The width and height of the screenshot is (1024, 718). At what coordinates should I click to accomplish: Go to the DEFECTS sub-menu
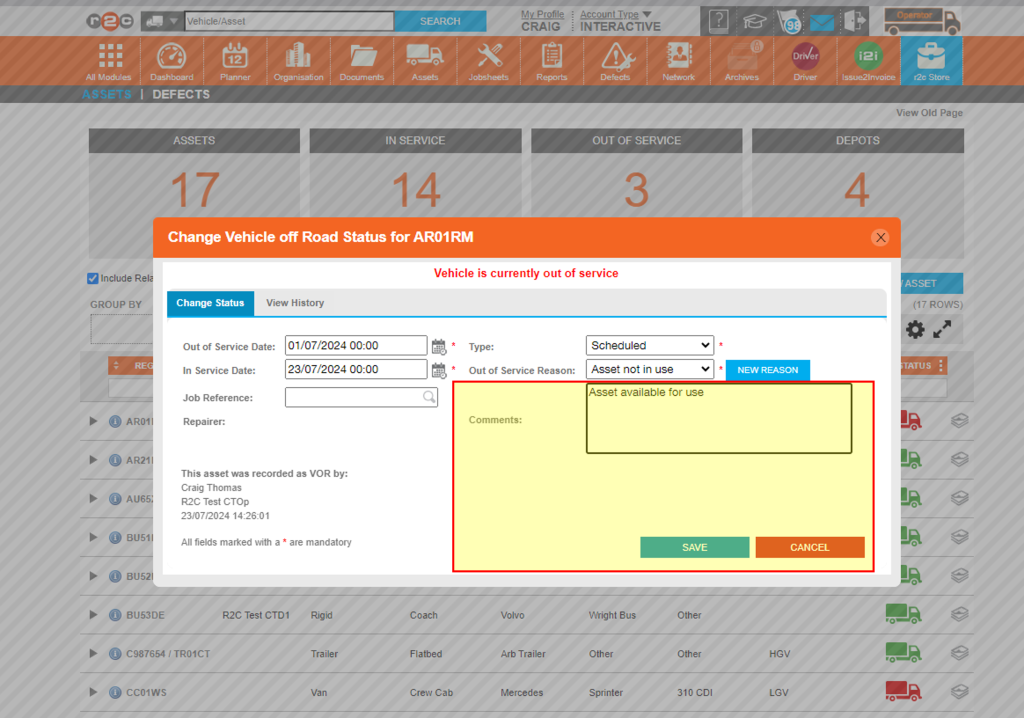click(x=181, y=94)
